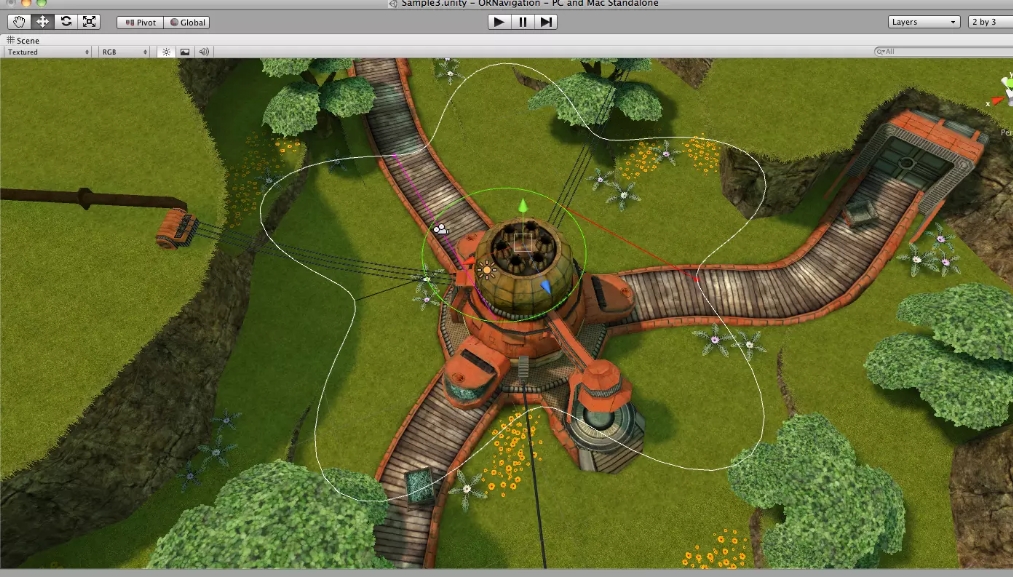Select the Move tool

[x=42, y=21]
